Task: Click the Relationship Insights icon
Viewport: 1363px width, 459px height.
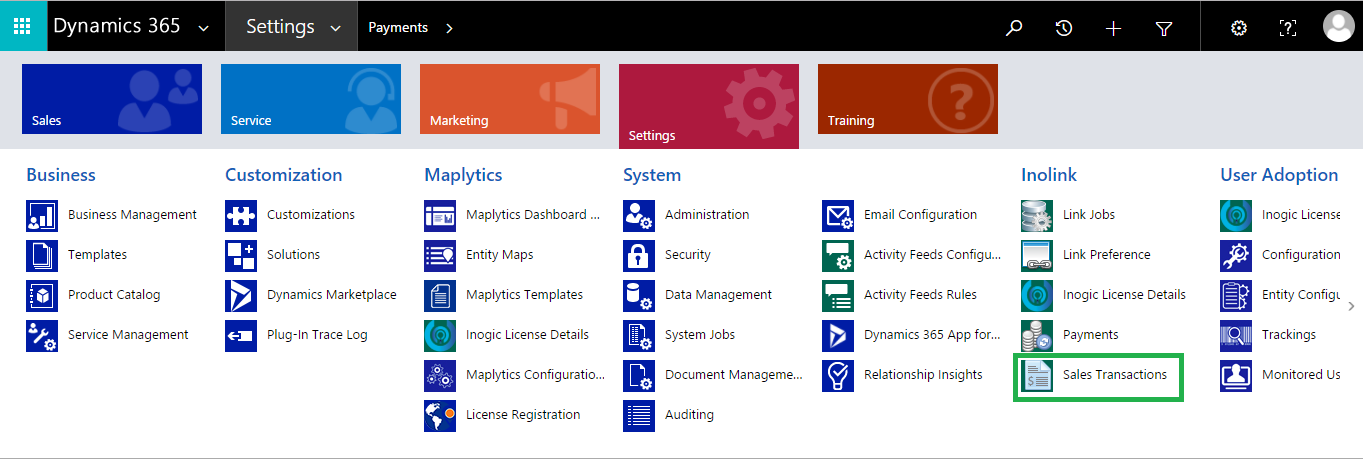Action: 838,375
